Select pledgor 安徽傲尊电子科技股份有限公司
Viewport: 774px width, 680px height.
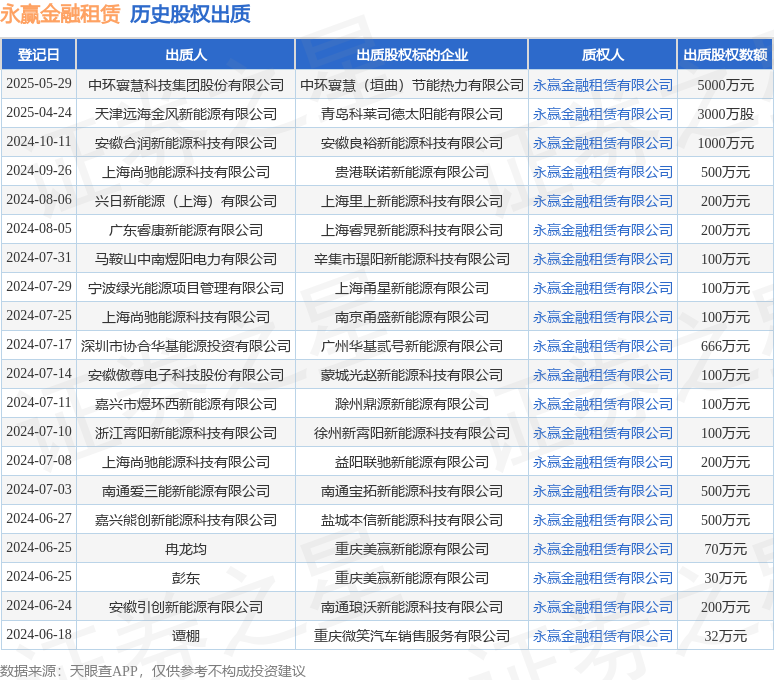click(186, 375)
